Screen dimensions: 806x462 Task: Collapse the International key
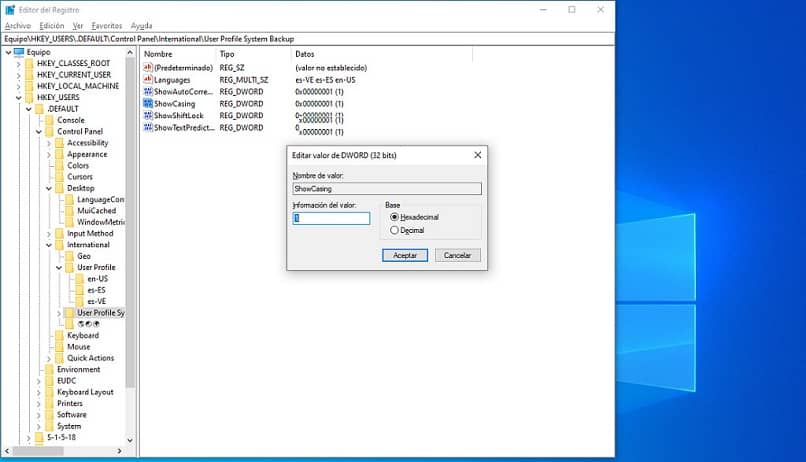pos(49,245)
